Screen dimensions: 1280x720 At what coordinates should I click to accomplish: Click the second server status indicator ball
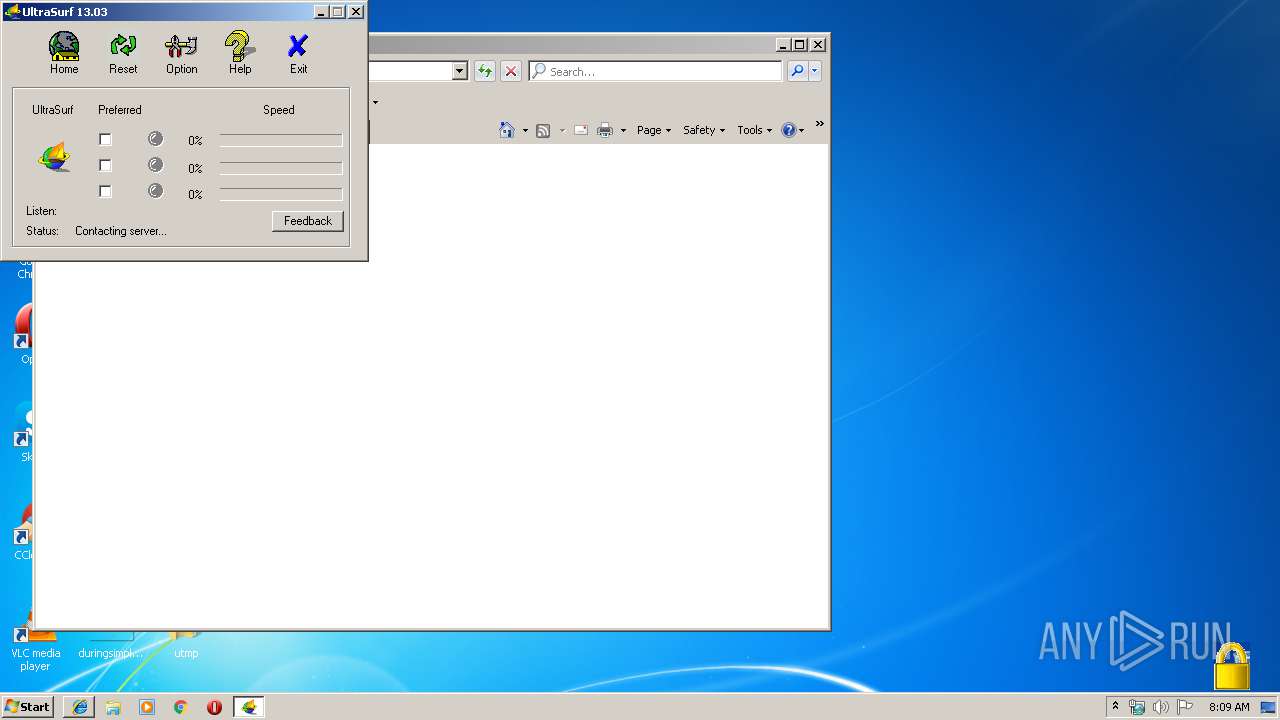coord(155,165)
